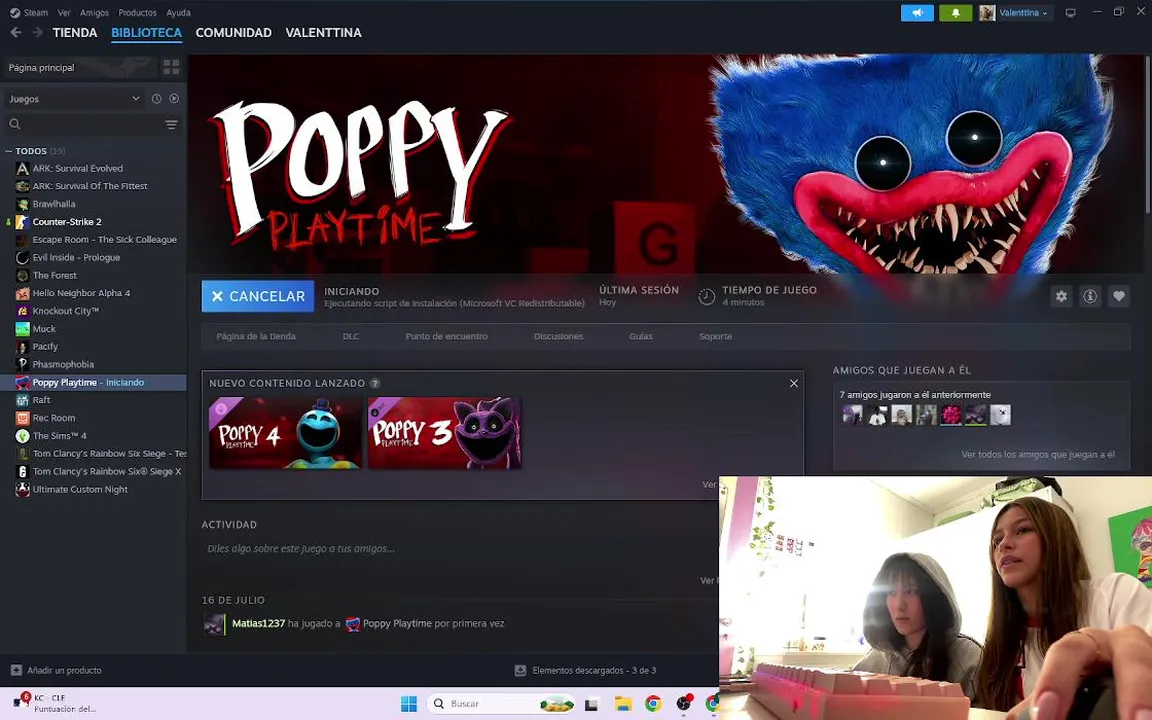Collapse the TODOS game category

tap(8, 151)
